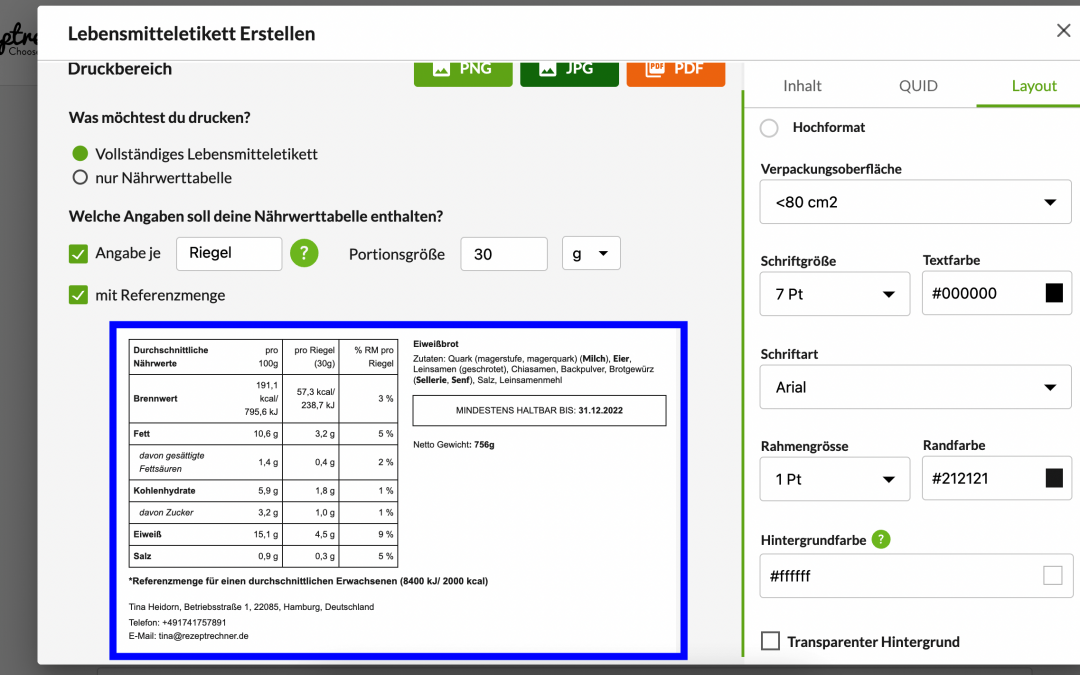Open help icon beside Hintergrundfarbe
This screenshot has height=675, width=1080.
coord(880,539)
